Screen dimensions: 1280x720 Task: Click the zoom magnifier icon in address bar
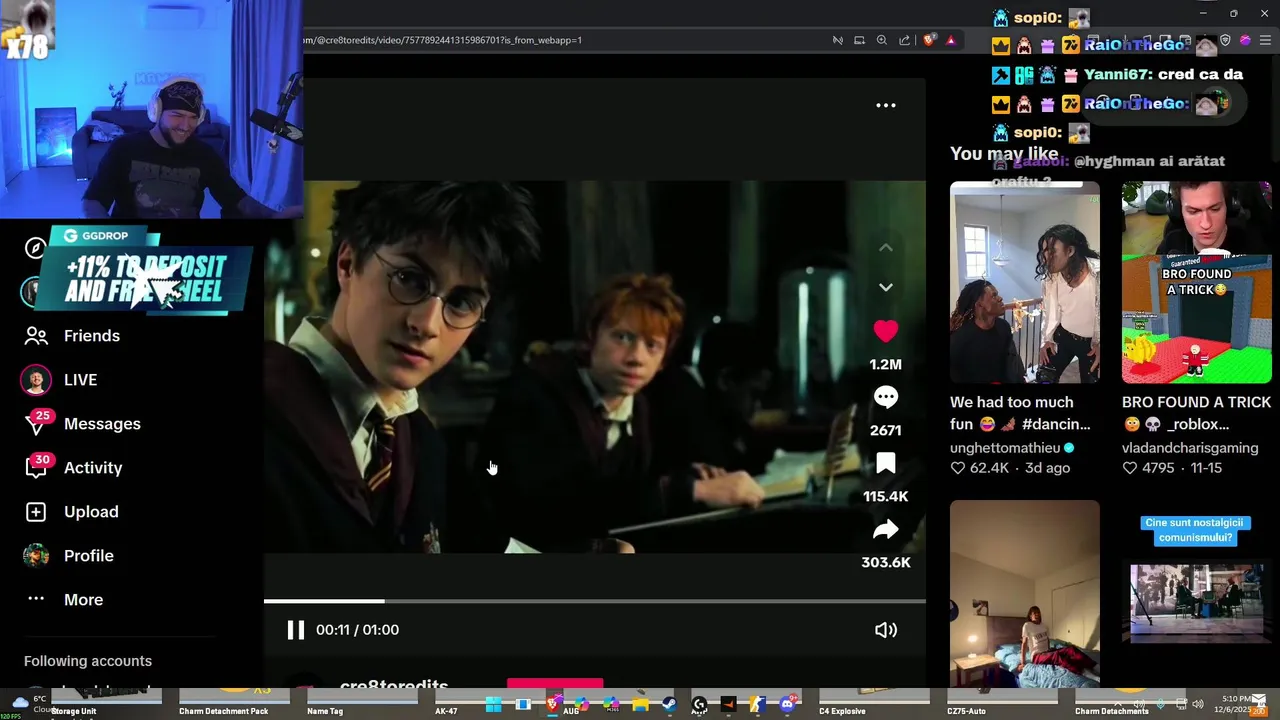point(882,40)
